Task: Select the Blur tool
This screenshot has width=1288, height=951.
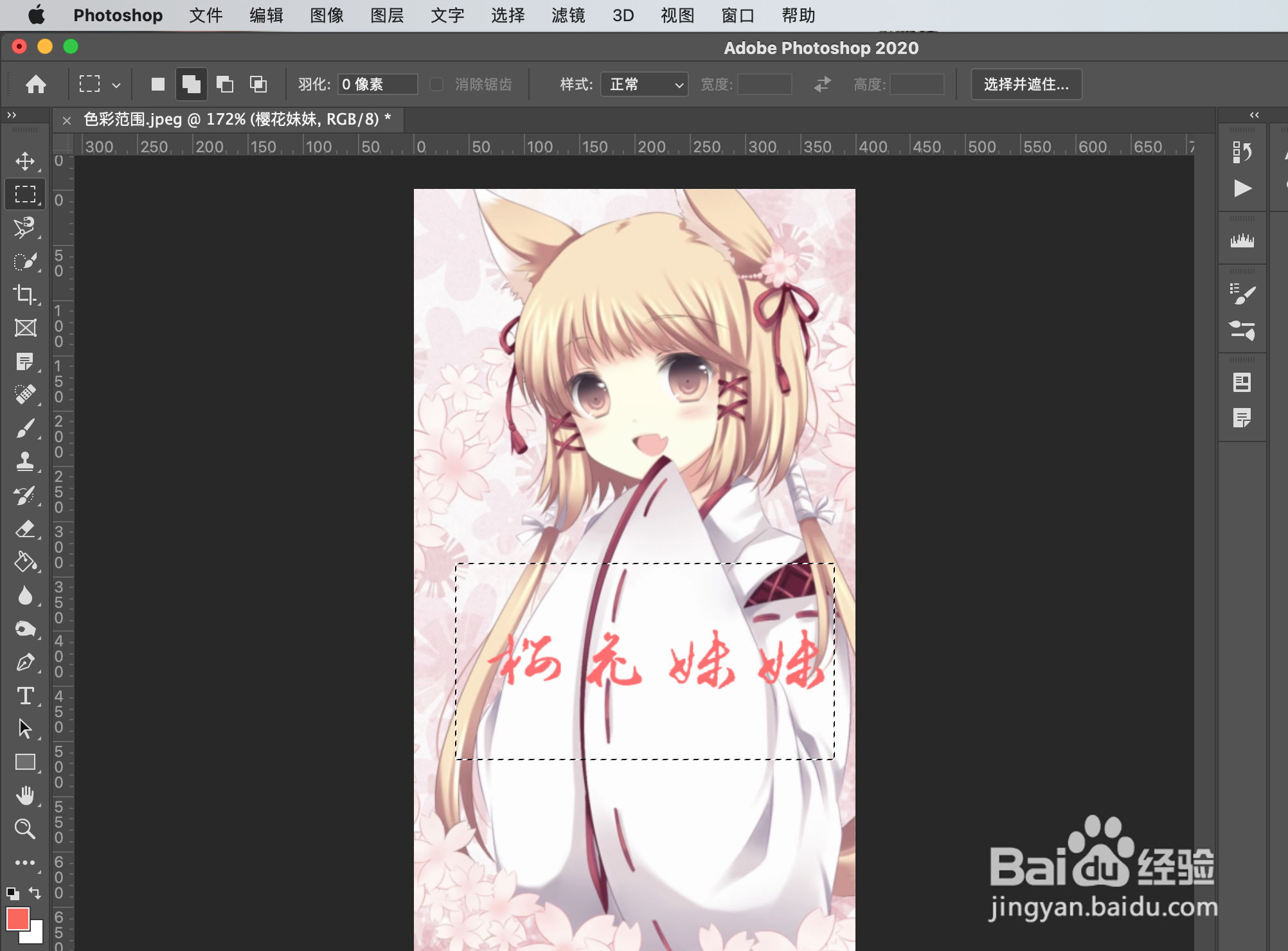Action: [x=25, y=595]
